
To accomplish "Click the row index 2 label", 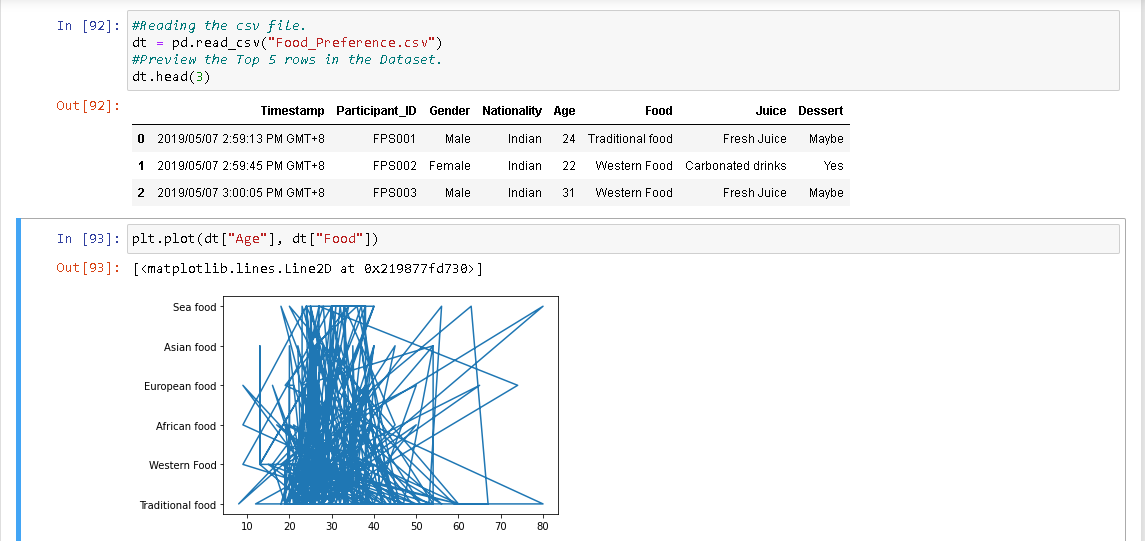I will (141, 193).
